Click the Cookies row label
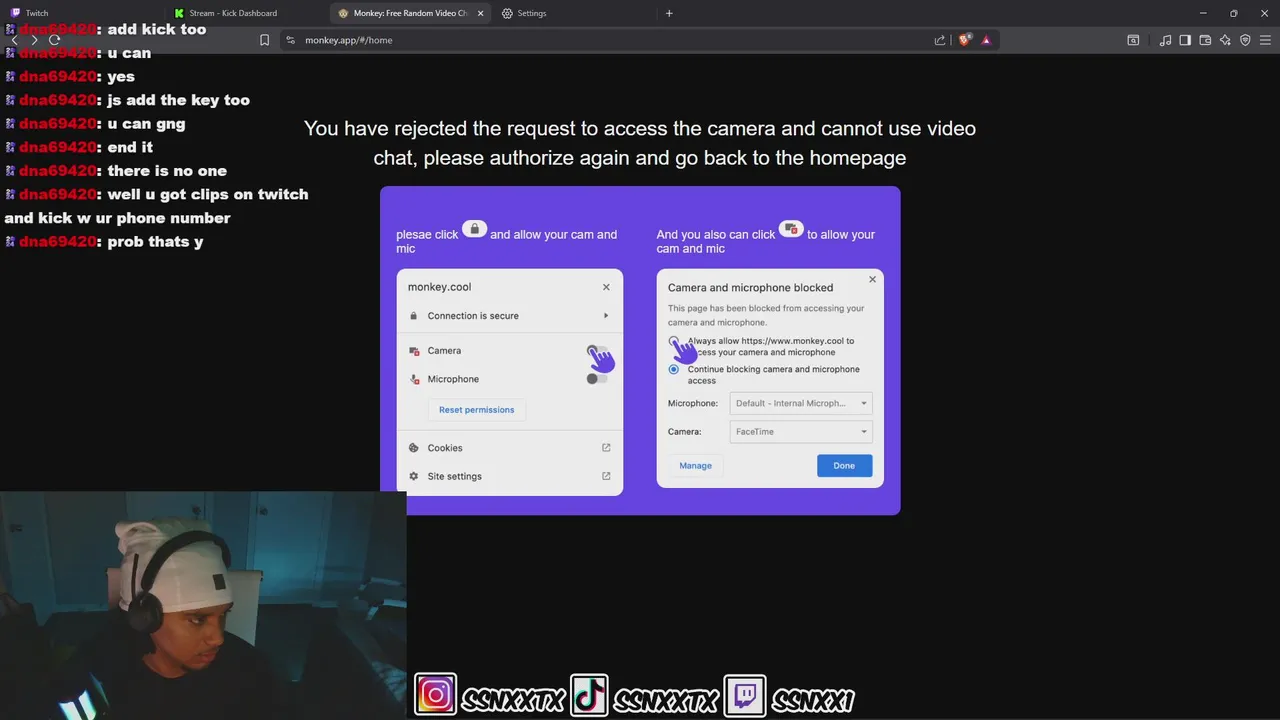This screenshot has height=720, width=1280. [445, 448]
